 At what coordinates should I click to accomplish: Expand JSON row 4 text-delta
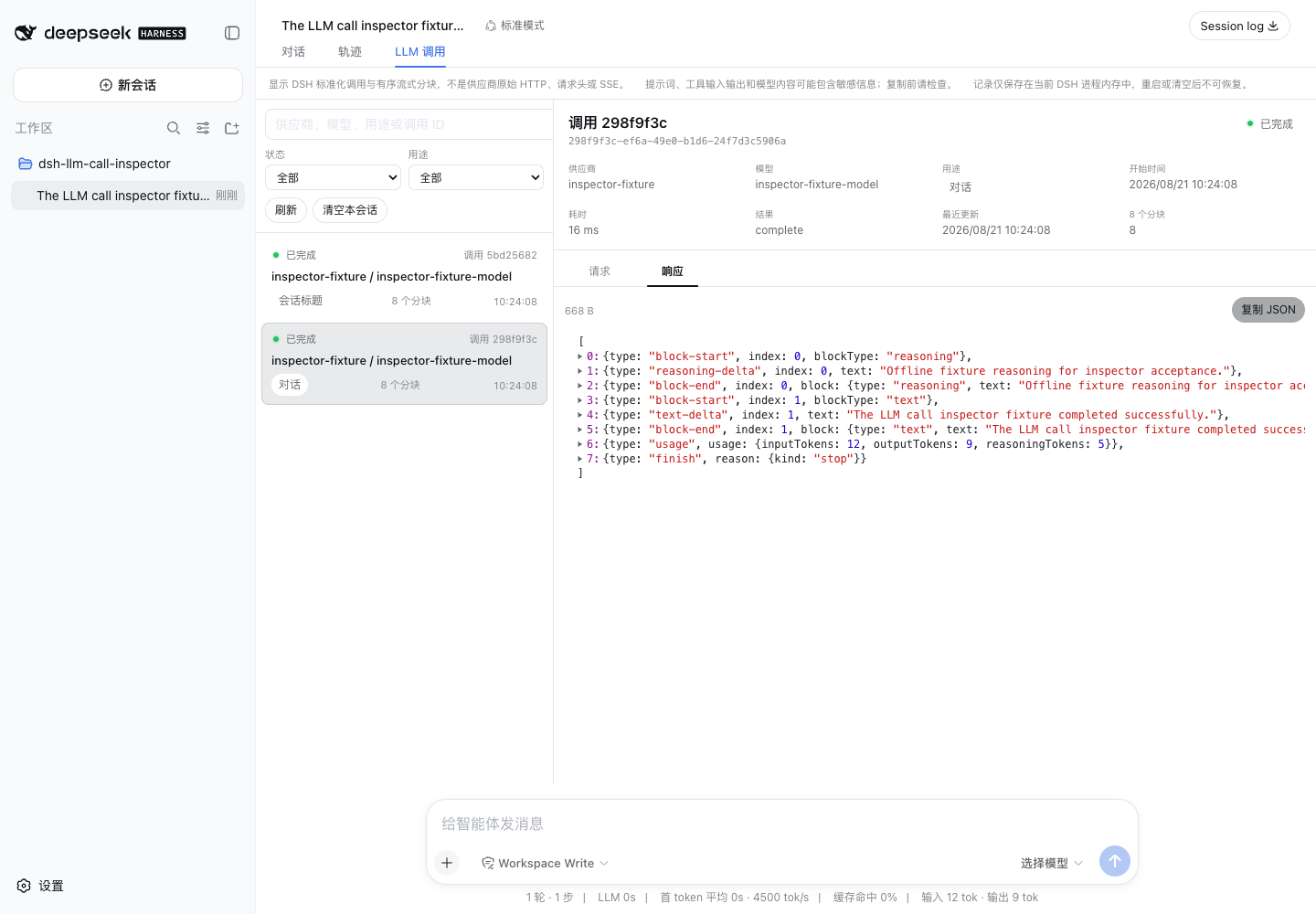coord(579,415)
